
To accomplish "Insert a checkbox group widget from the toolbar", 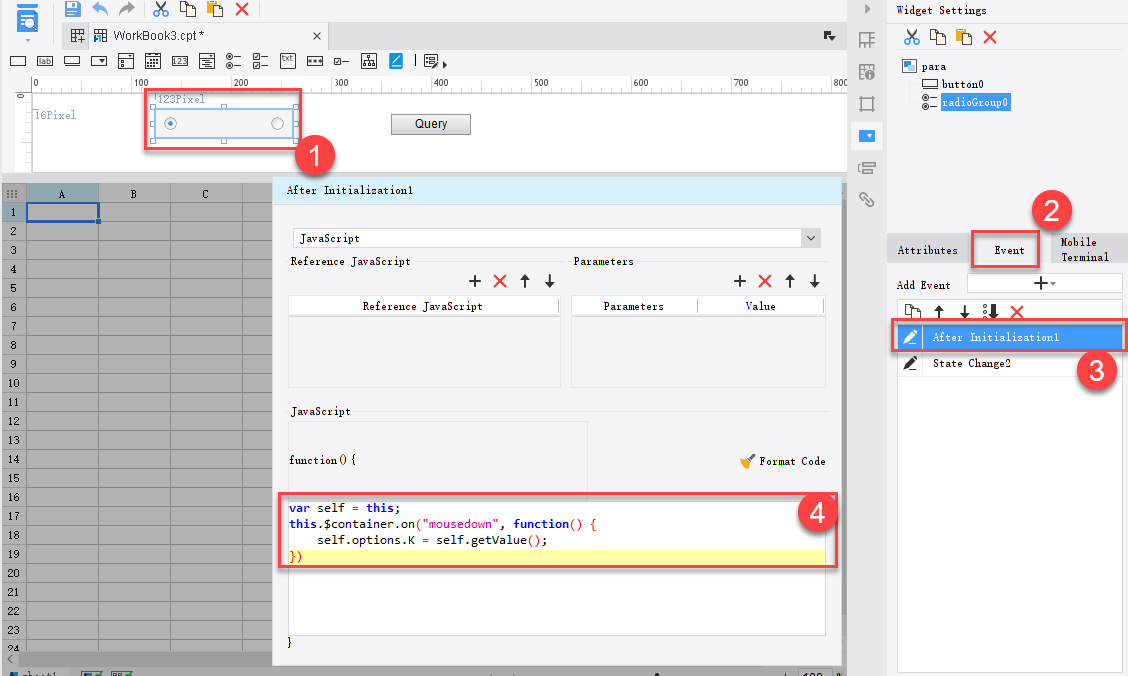I will pos(260,61).
